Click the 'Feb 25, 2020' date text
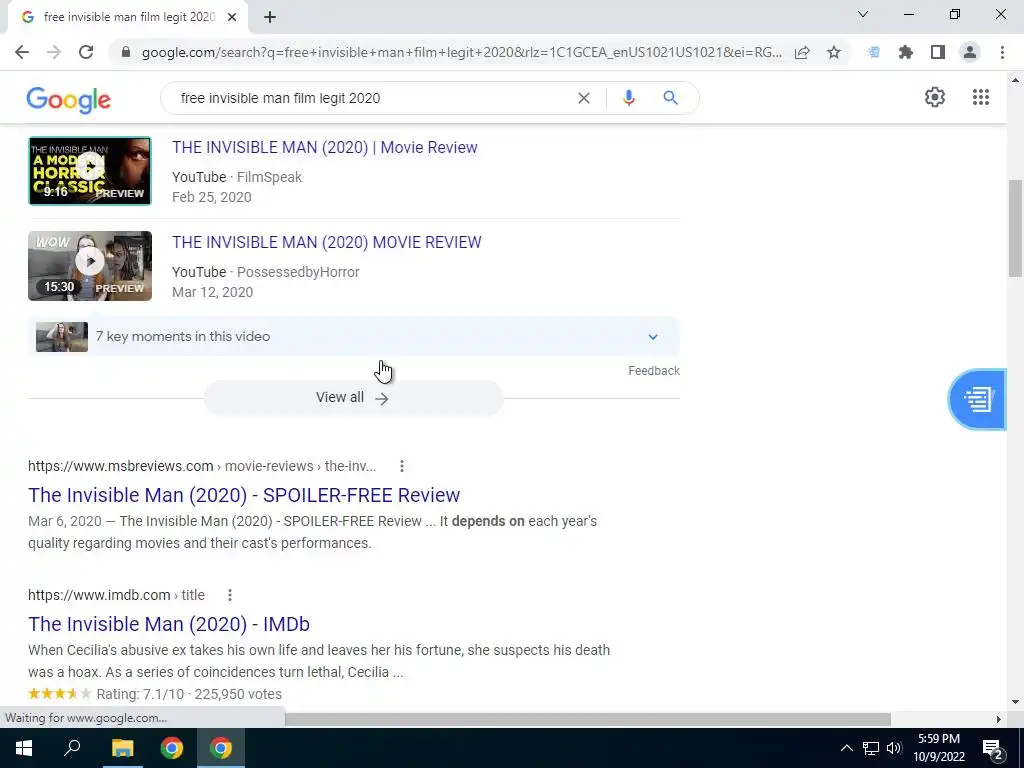 pyautogui.click(x=212, y=197)
